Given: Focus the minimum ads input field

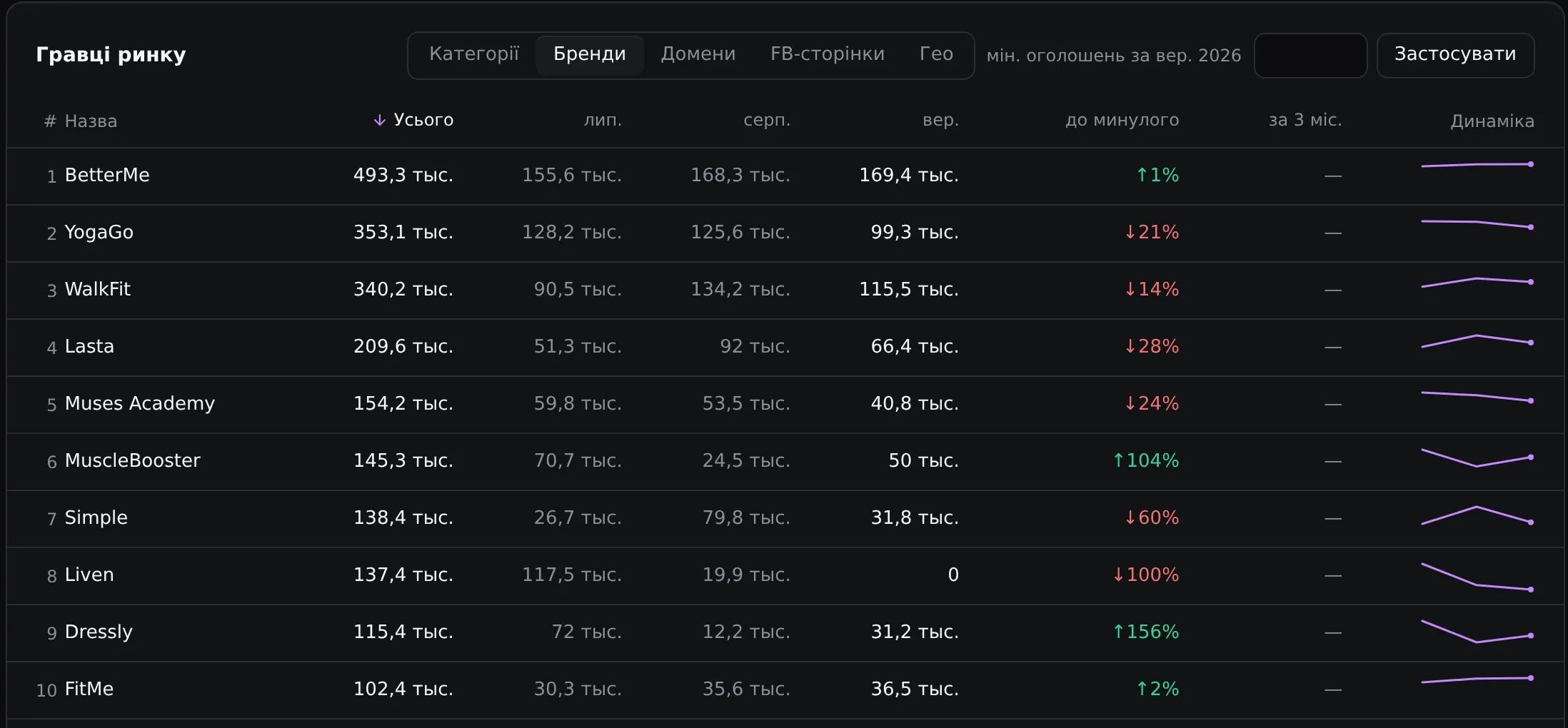Looking at the screenshot, I should (x=1311, y=56).
